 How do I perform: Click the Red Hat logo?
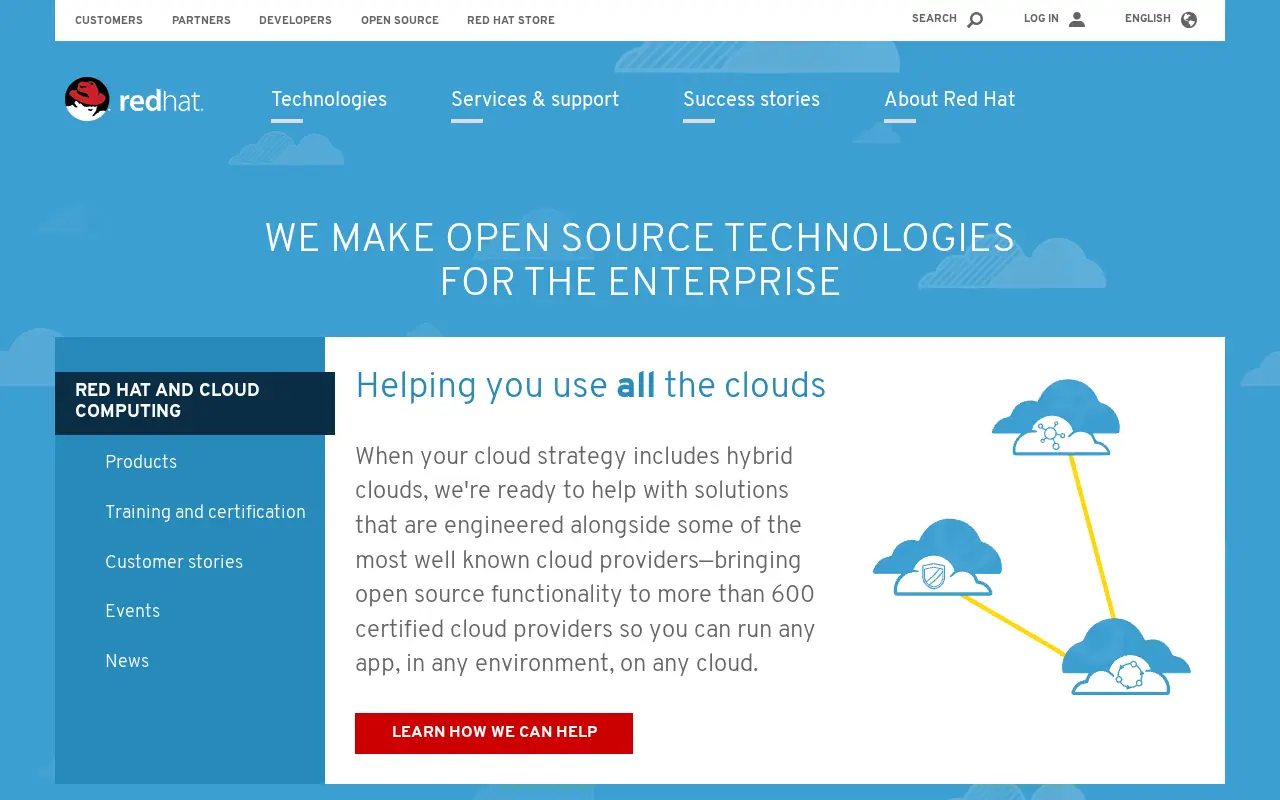click(134, 99)
